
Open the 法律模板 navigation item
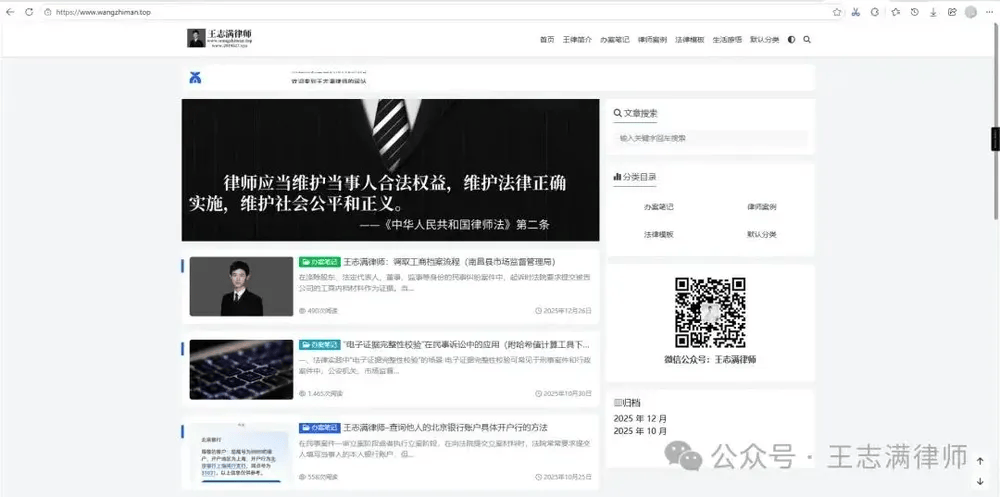tap(689, 40)
